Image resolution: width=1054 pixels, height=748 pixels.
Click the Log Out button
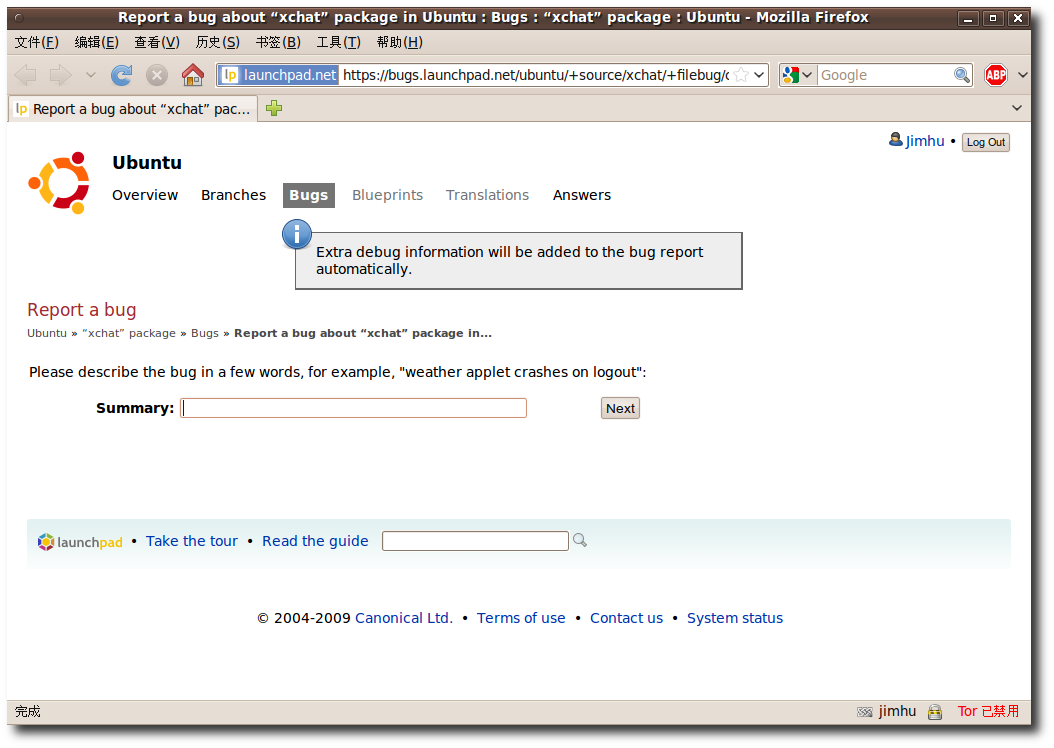[985, 142]
